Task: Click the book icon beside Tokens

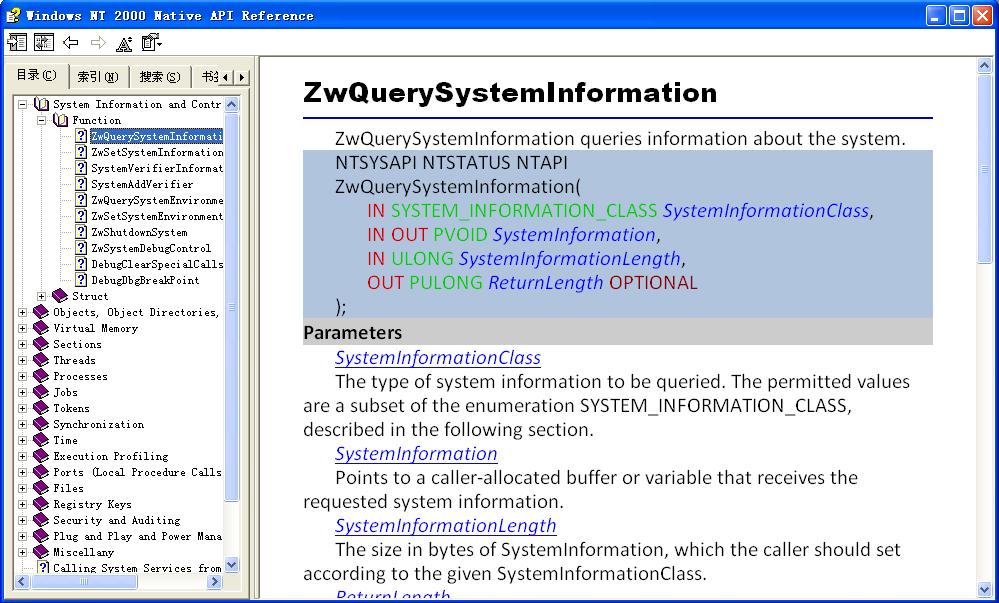Action: pos(41,408)
